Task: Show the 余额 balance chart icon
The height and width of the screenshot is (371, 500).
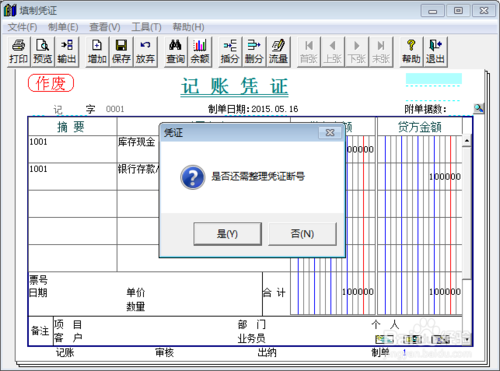Action: [x=200, y=52]
